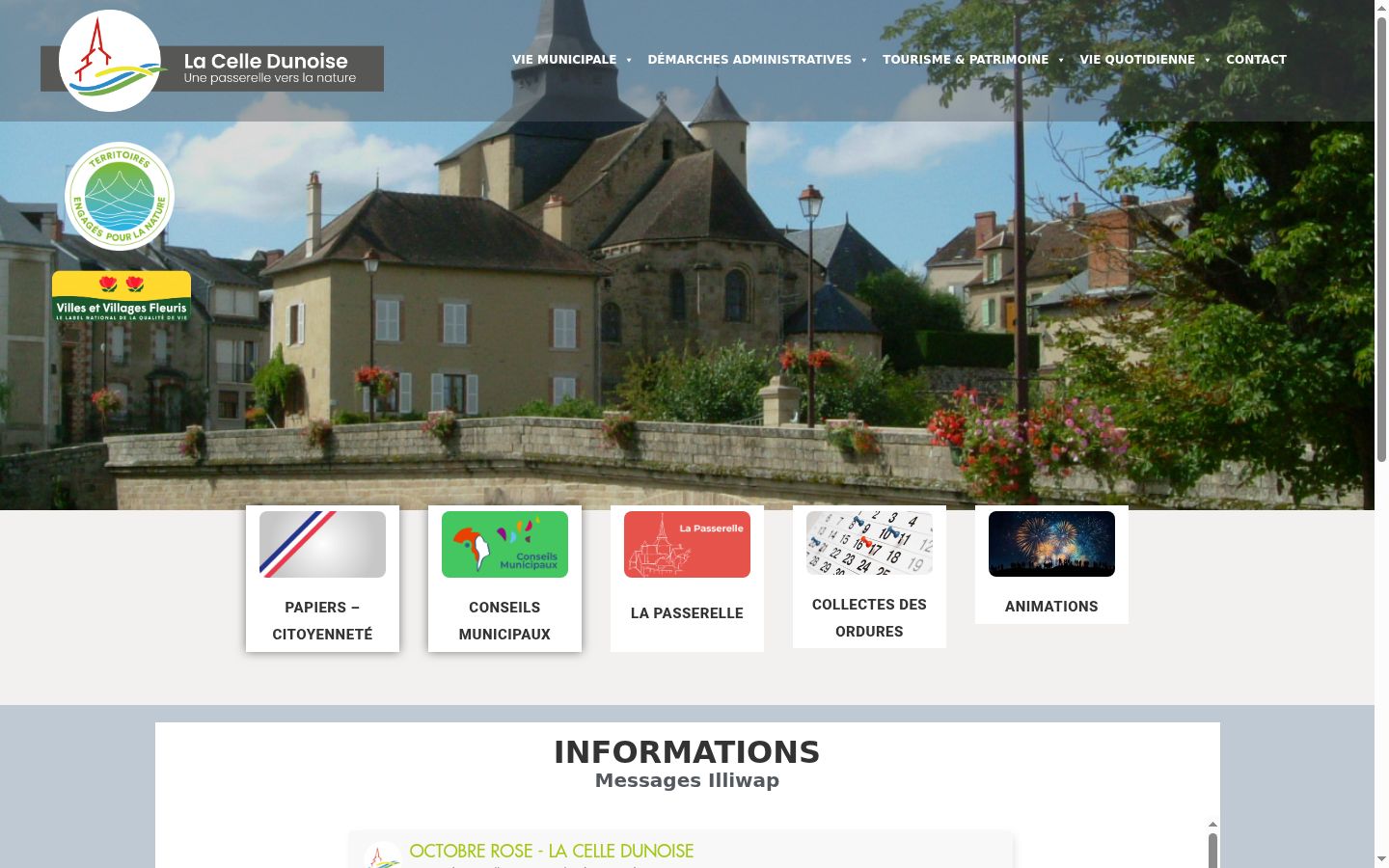The image size is (1389, 868).
Task: Expand the Démarches Administratives dropdown arrow
Action: point(864,60)
